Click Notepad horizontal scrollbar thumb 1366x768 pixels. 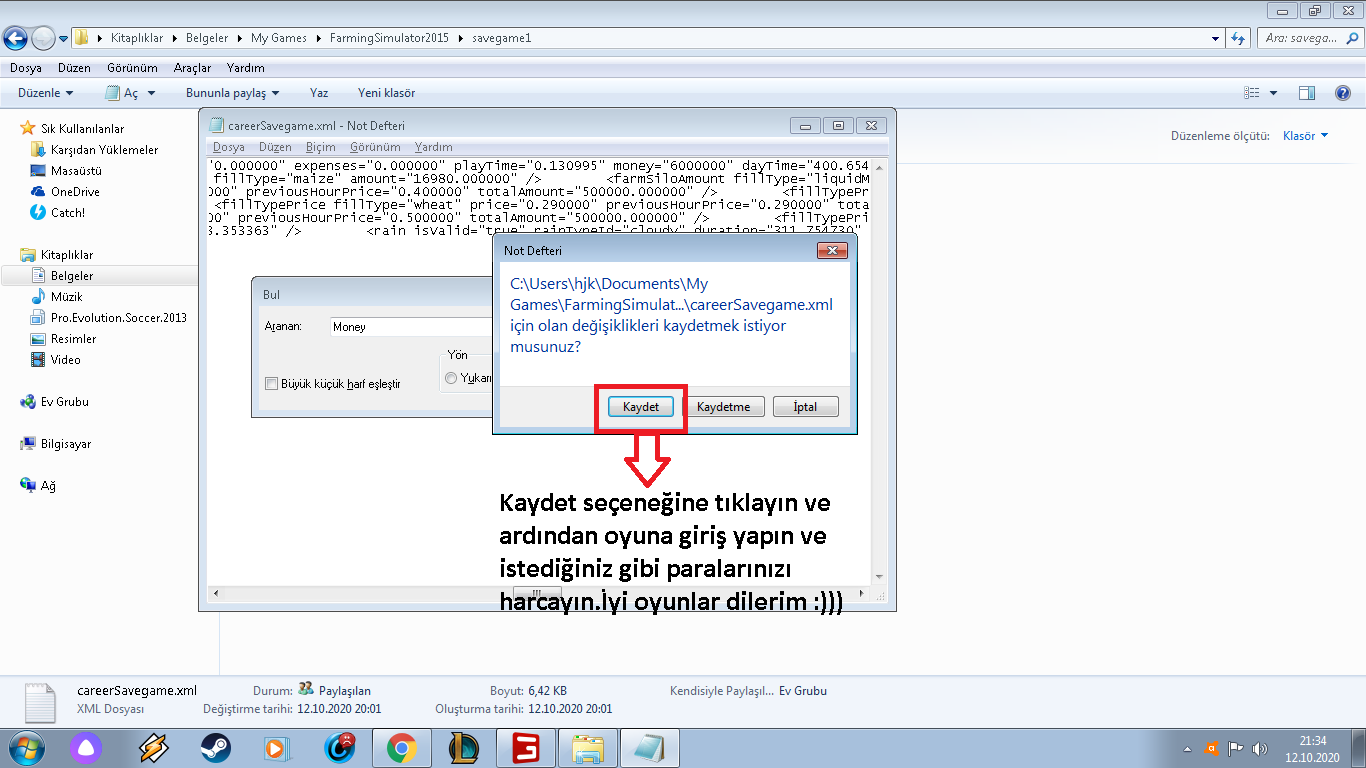tap(536, 593)
